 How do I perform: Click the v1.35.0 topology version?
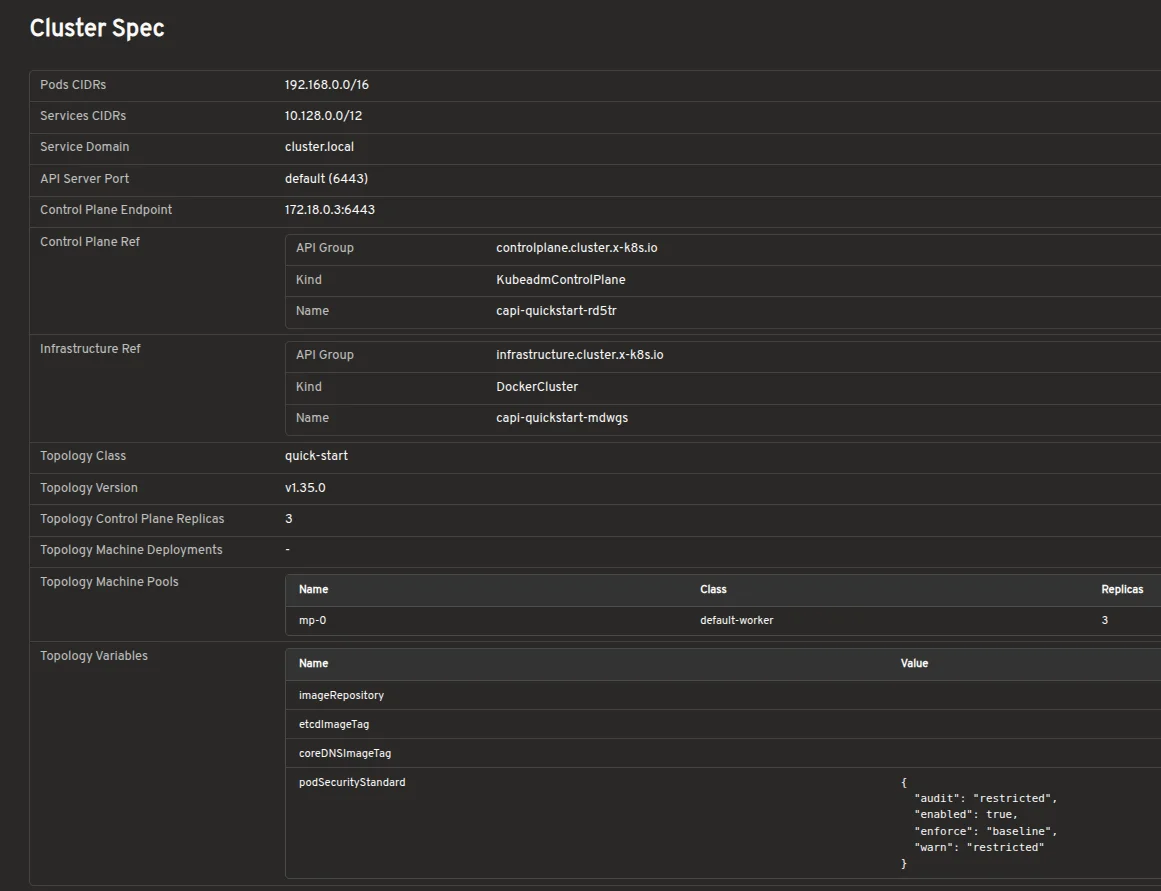pyautogui.click(x=305, y=488)
